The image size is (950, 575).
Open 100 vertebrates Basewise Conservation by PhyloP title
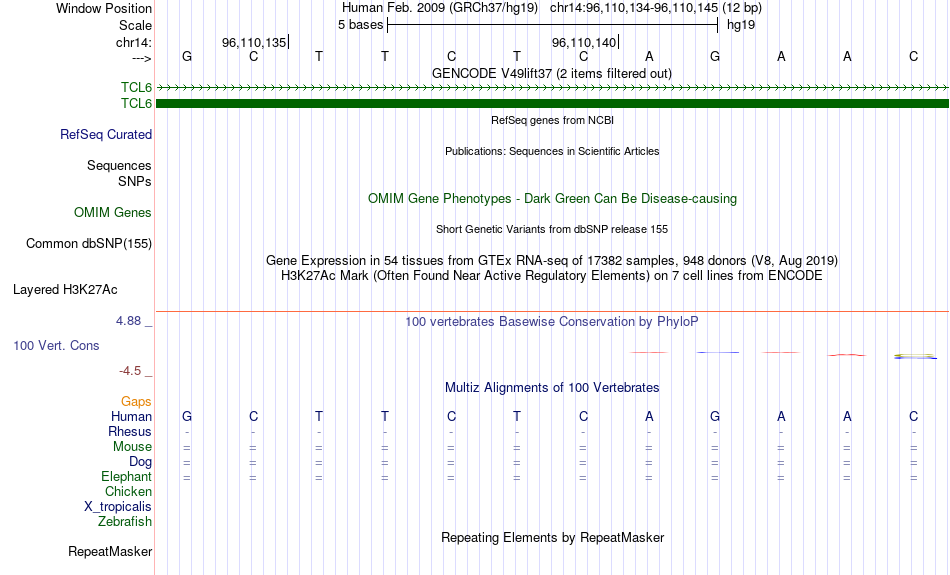(552, 322)
